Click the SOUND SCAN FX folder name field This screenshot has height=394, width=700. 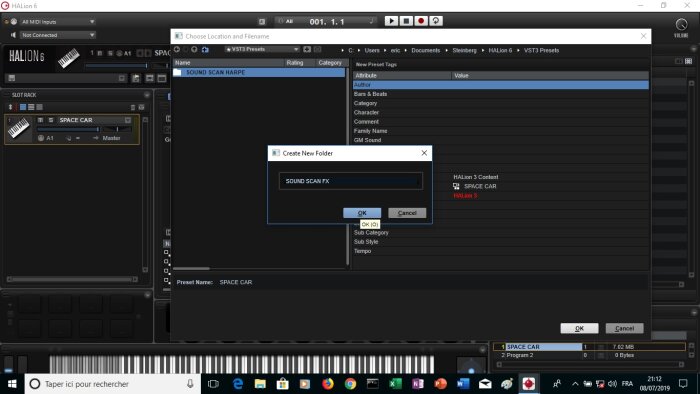coord(351,181)
